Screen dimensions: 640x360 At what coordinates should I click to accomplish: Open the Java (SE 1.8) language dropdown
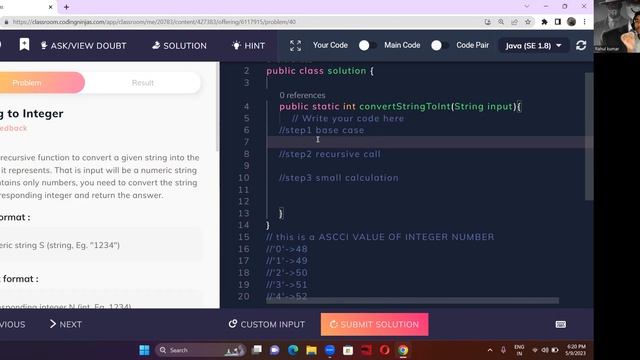[533, 46]
